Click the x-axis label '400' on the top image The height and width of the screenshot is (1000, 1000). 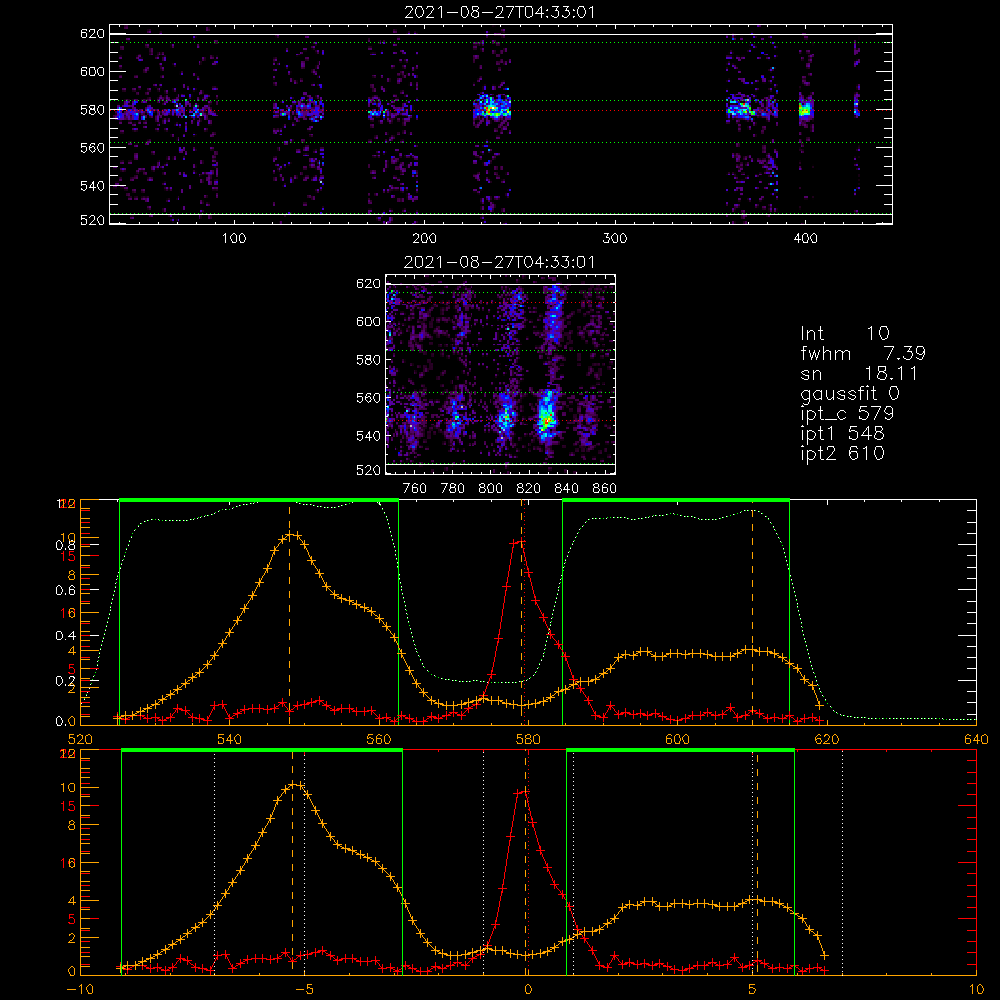pyautogui.click(x=805, y=239)
